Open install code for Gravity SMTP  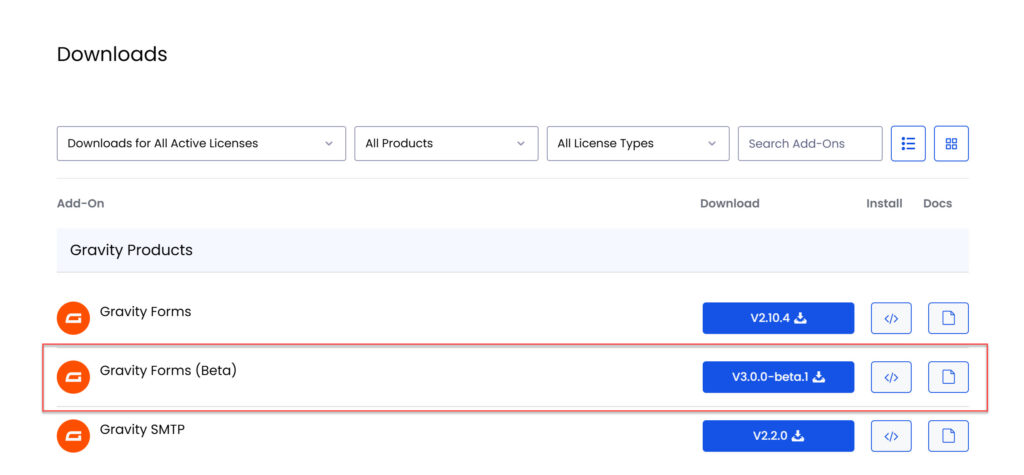[891, 436]
